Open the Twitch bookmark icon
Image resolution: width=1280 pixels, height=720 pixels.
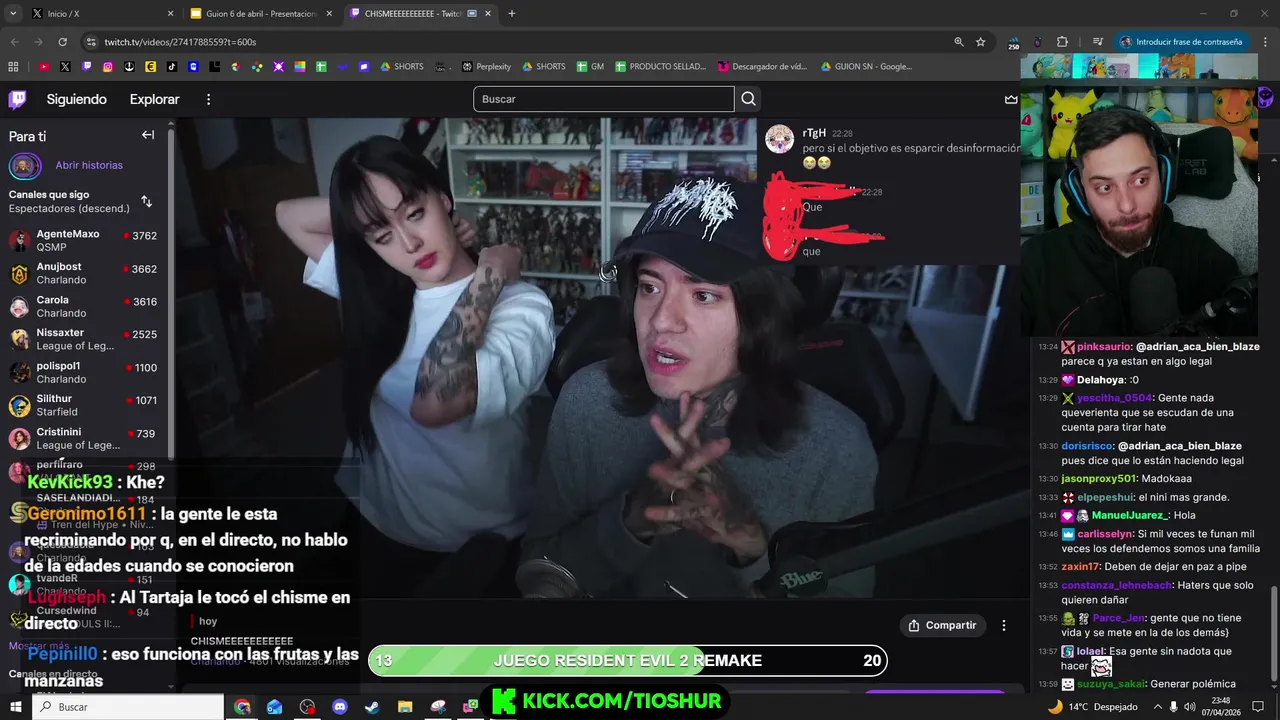pyautogui.click(x=86, y=67)
